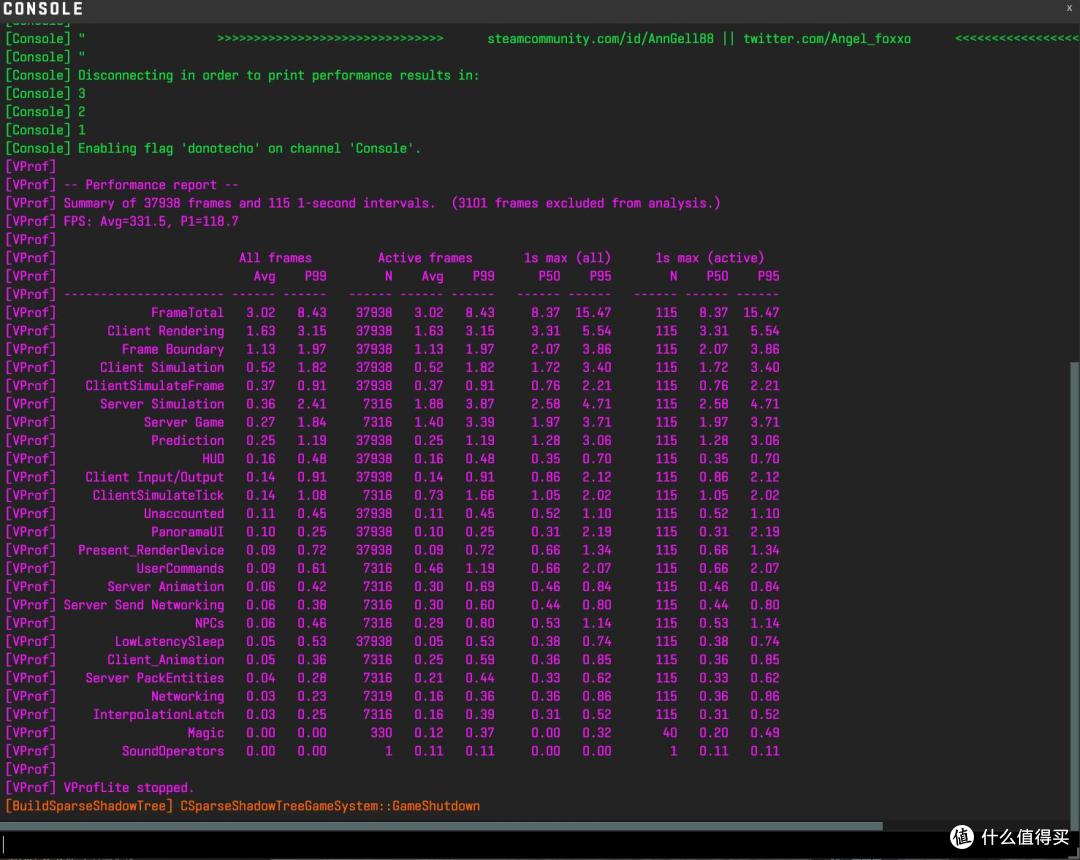Click the Frame Boundary row label
1080x860 pixels.
pyautogui.click(x=173, y=349)
